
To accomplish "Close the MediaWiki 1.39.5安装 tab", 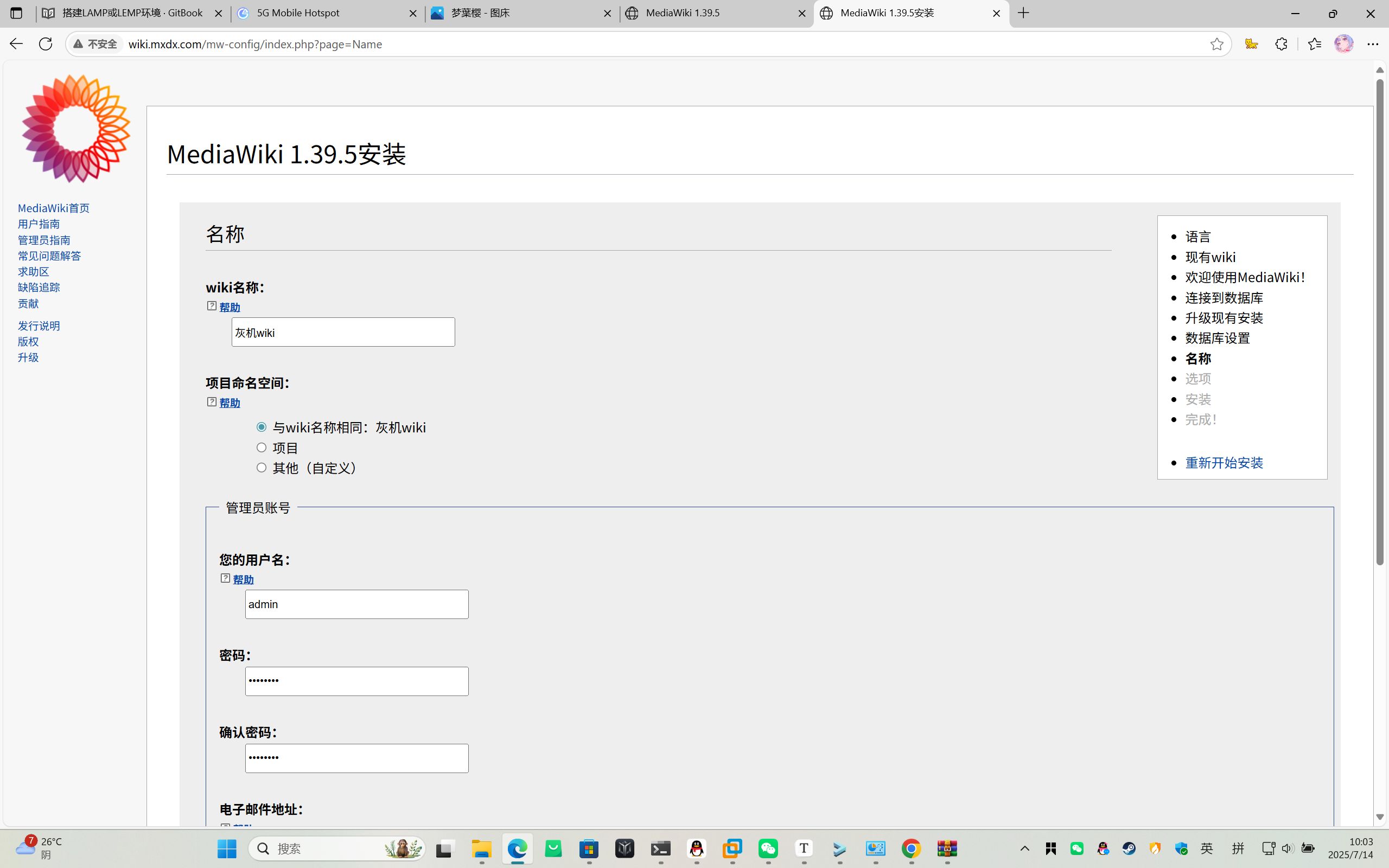I will (996, 13).
